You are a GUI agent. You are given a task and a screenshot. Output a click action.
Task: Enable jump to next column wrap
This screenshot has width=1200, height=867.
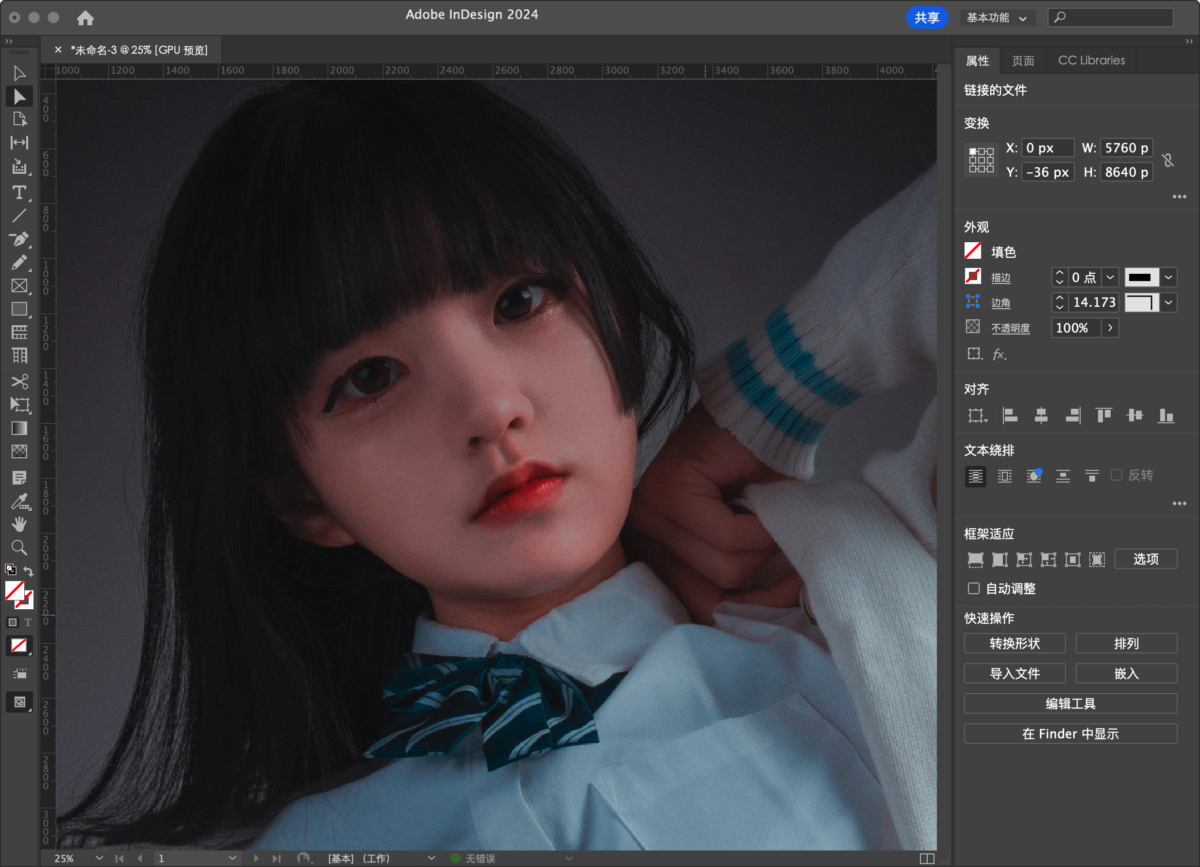1092,476
